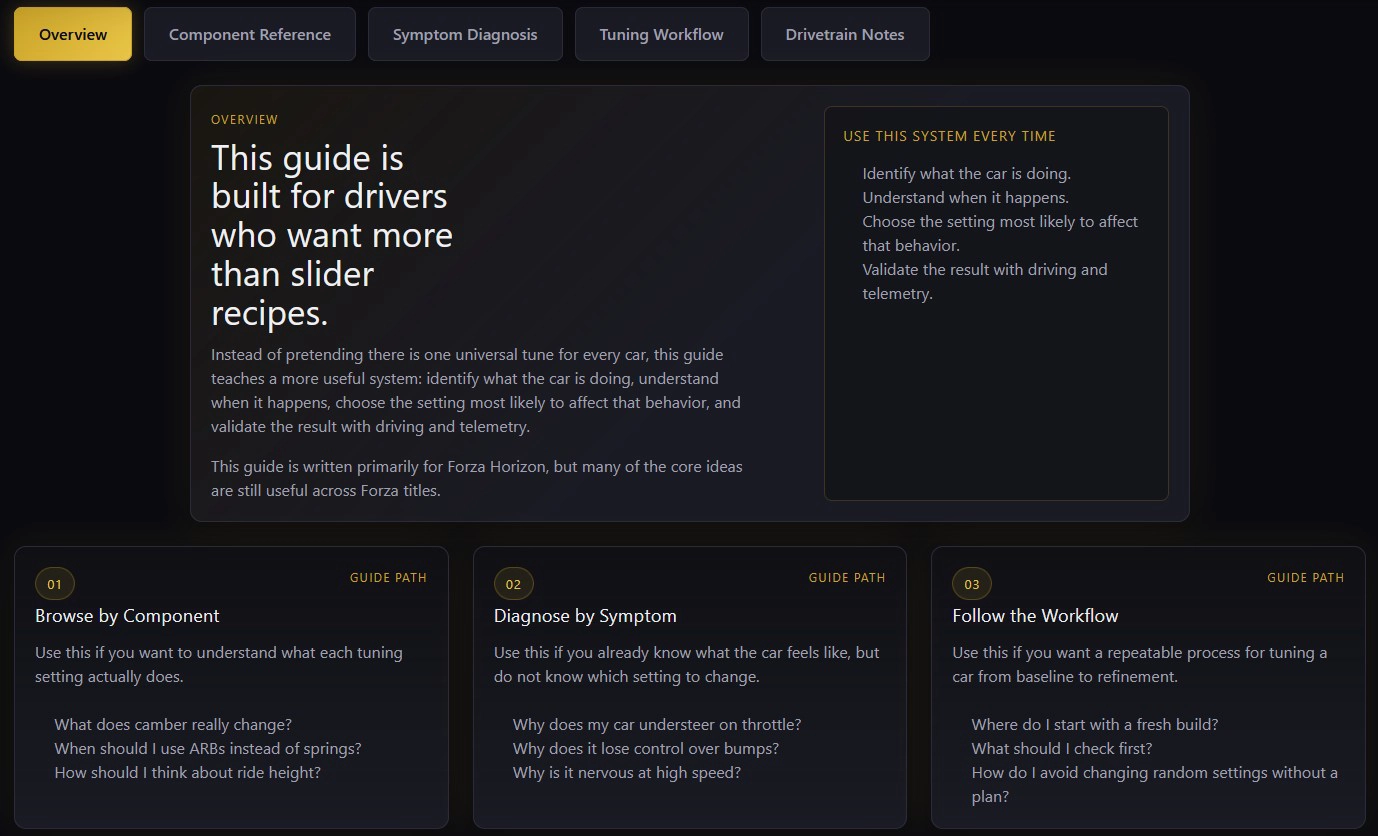Open the question about avoiding random setting changes
This screenshot has width=1378, height=836.
tap(1155, 784)
